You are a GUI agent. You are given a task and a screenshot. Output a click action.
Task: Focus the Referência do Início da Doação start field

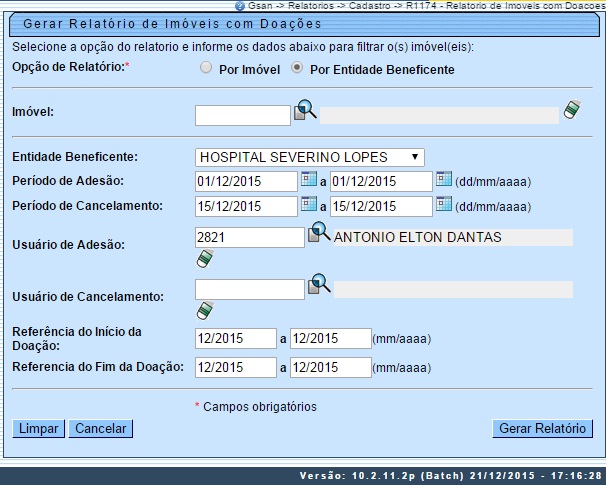pyautogui.click(x=236, y=339)
